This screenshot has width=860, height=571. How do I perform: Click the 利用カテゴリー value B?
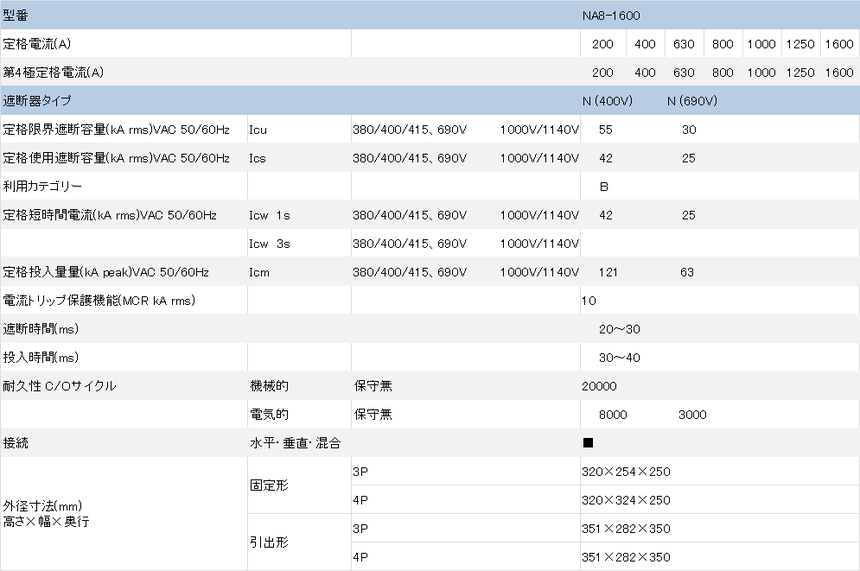[604, 186]
